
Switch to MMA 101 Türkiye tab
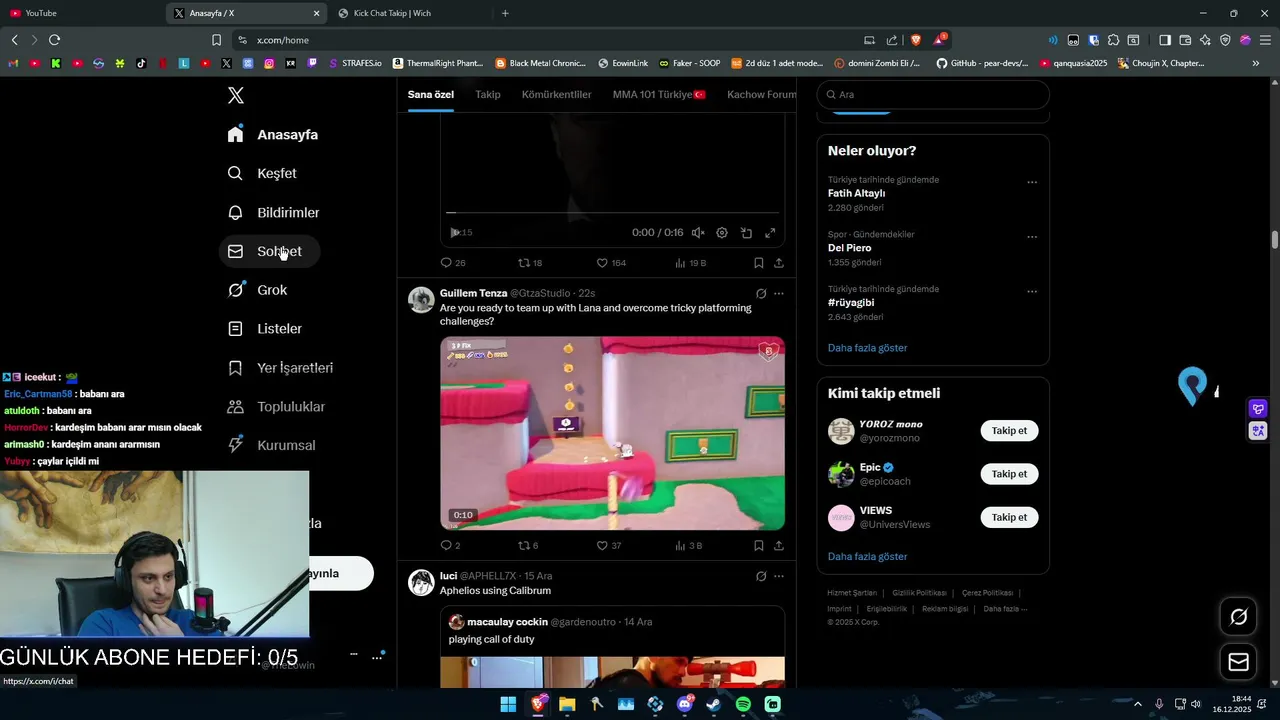(659, 95)
